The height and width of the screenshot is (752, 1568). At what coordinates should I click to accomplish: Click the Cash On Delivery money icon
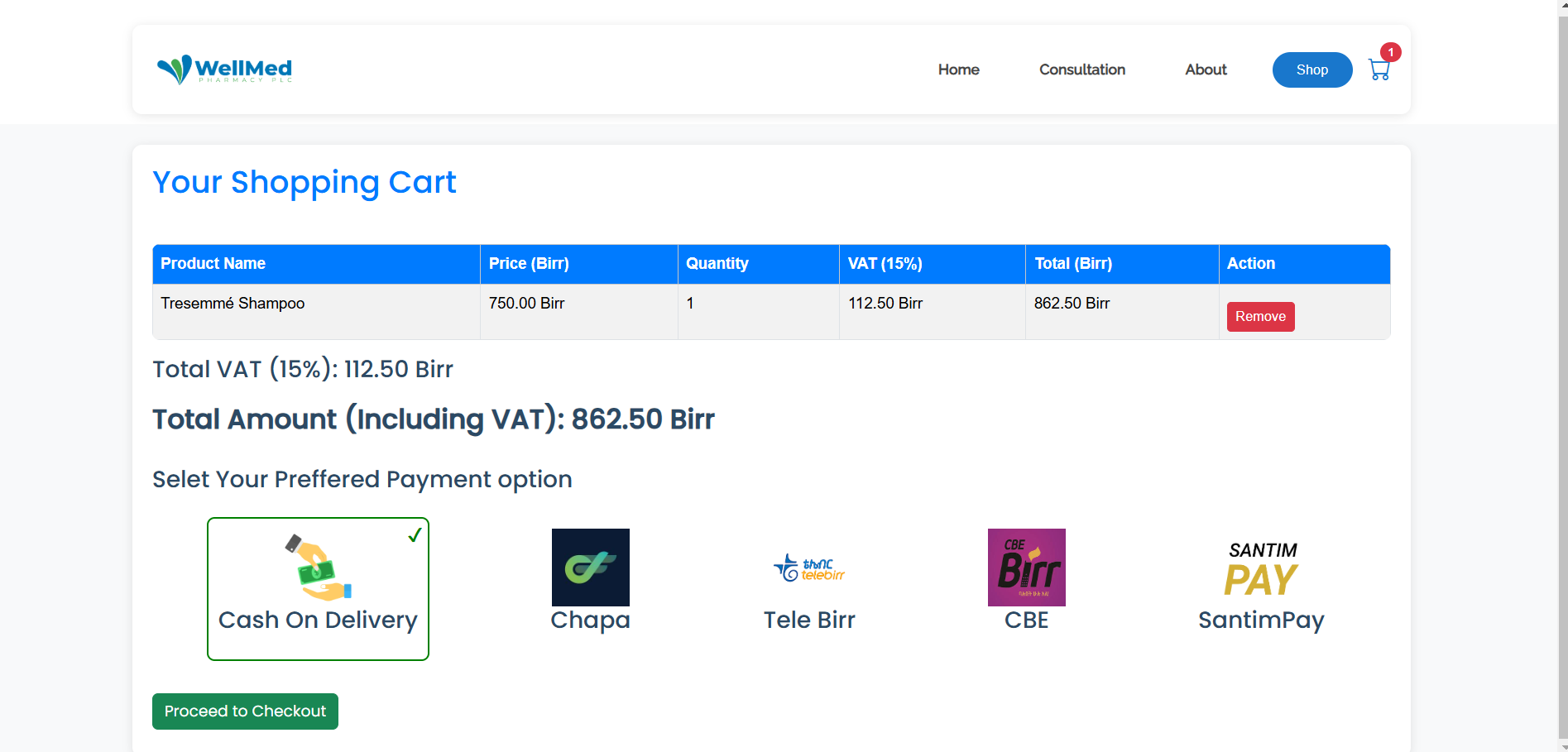pyautogui.click(x=318, y=568)
